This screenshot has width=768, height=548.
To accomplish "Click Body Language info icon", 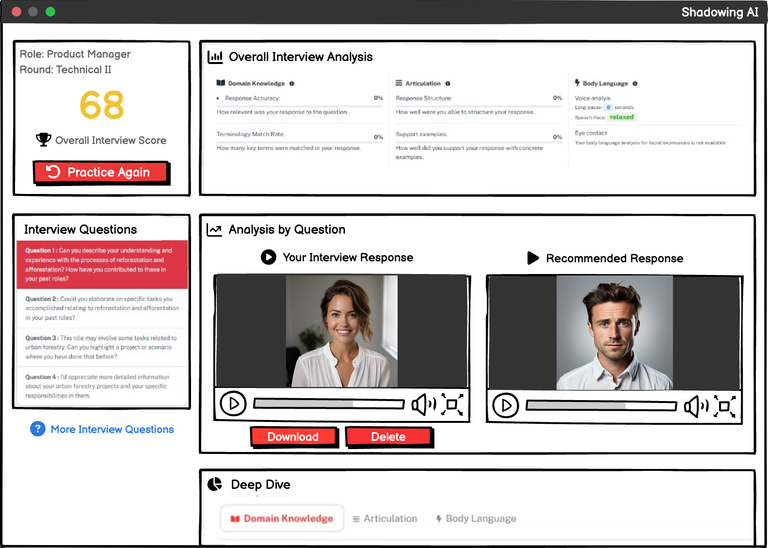I will click(x=635, y=83).
